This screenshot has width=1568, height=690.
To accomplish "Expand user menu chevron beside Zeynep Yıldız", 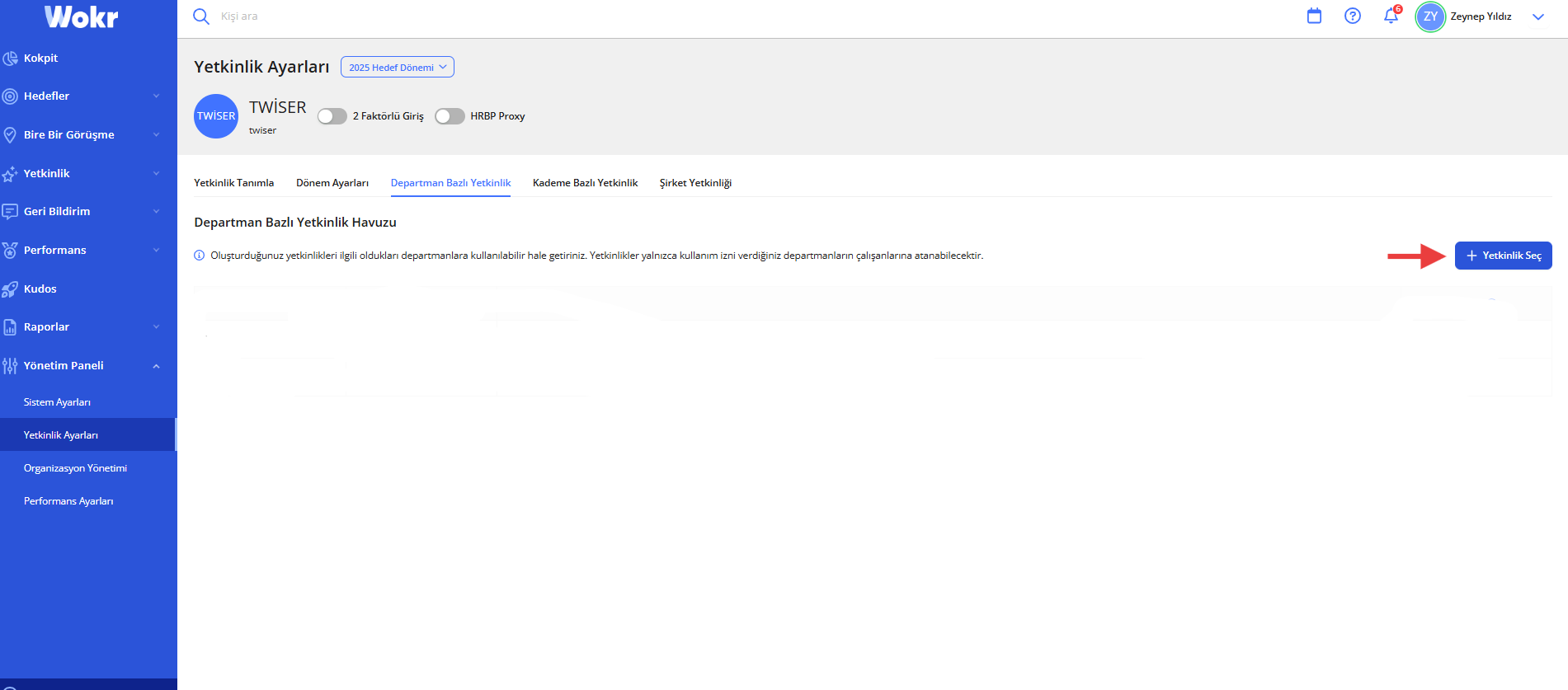I will pyautogui.click(x=1537, y=16).
